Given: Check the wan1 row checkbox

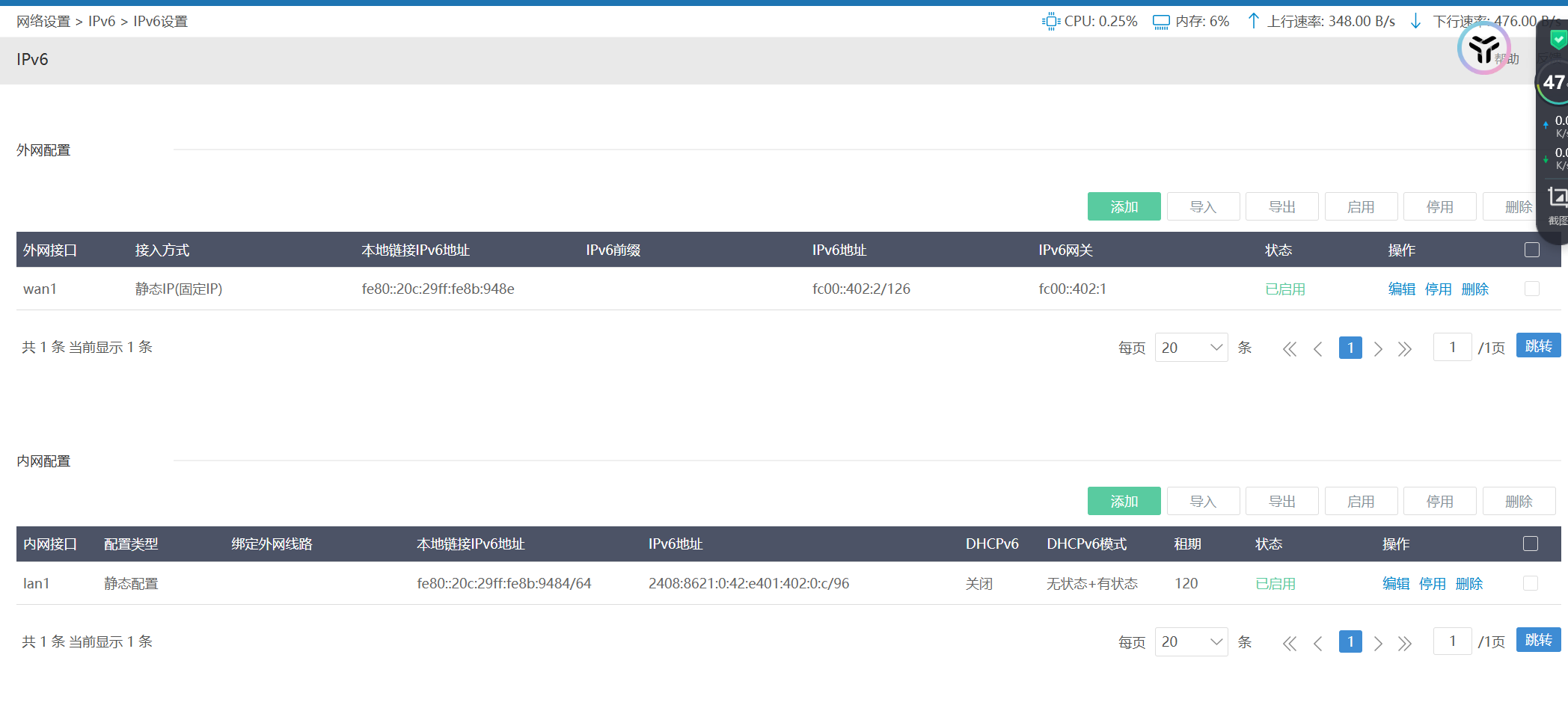Looking at the screenshot, I should click(1531, 289).
